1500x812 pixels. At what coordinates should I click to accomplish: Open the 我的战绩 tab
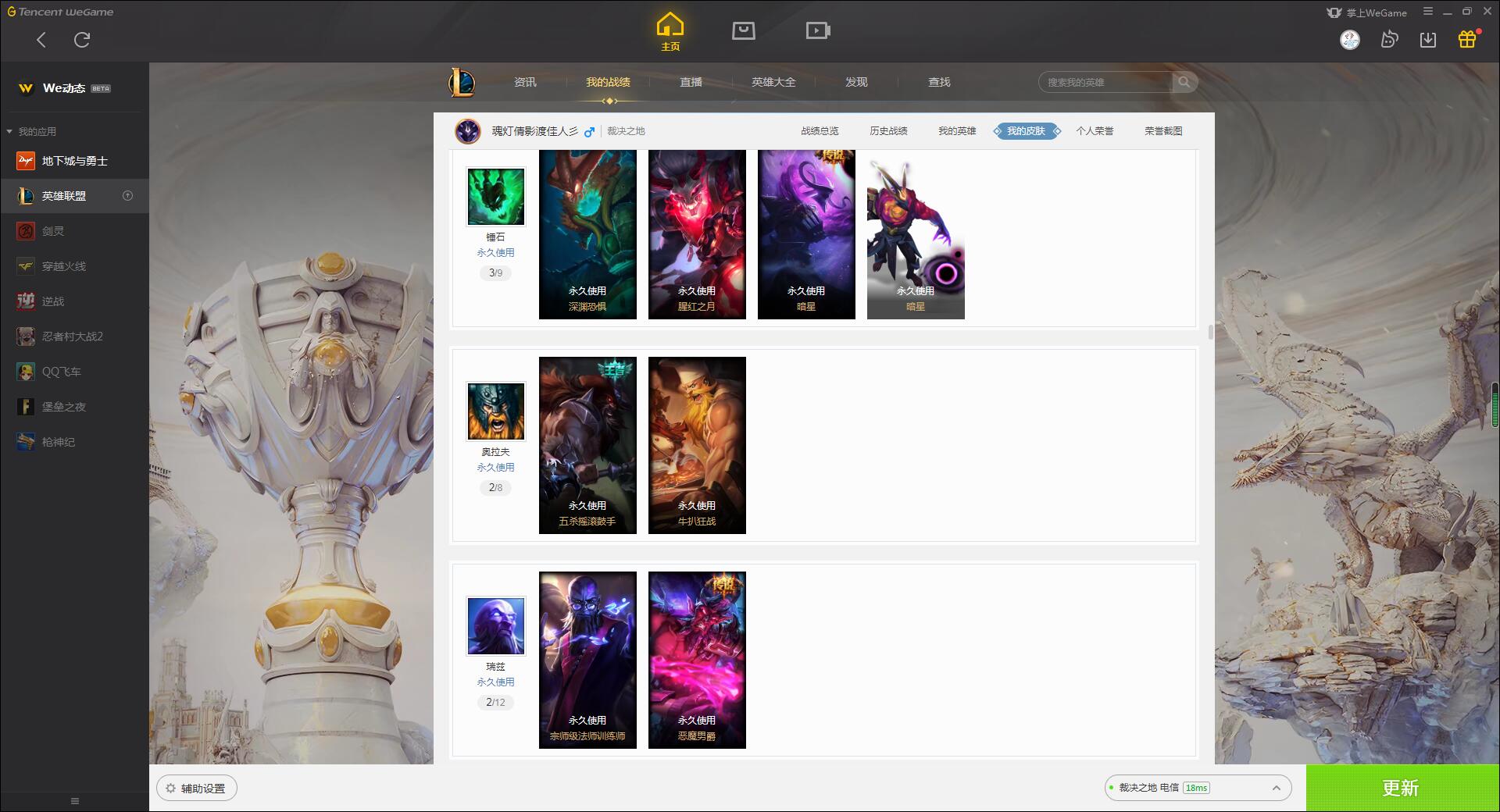coord(608,82)
